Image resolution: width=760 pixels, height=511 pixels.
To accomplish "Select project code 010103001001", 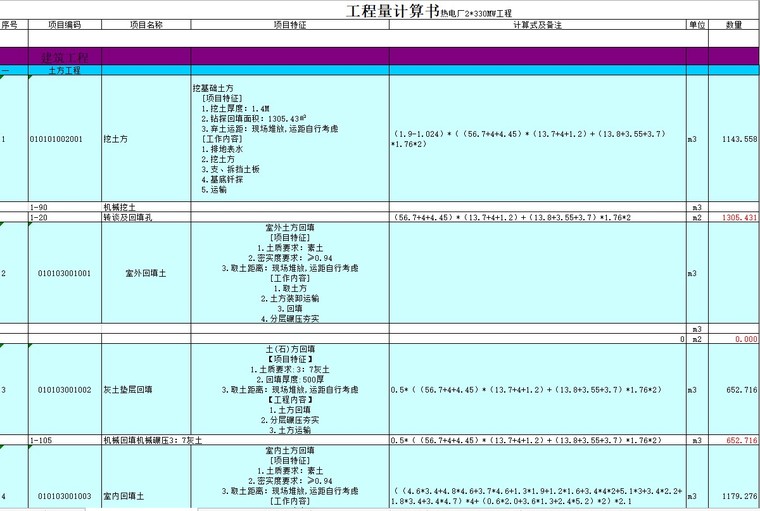I will coord(65,273).
